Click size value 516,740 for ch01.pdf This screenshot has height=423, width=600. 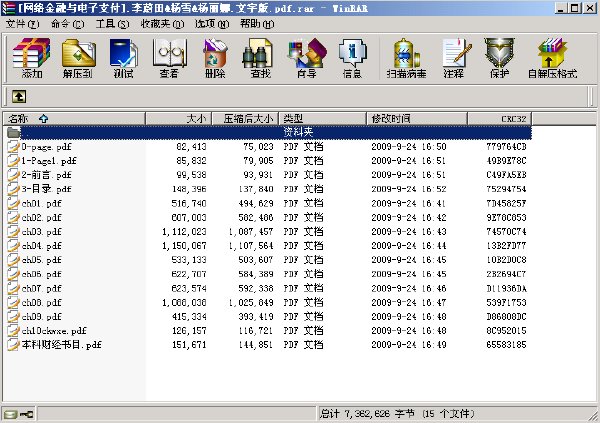(x=189, y=203)
